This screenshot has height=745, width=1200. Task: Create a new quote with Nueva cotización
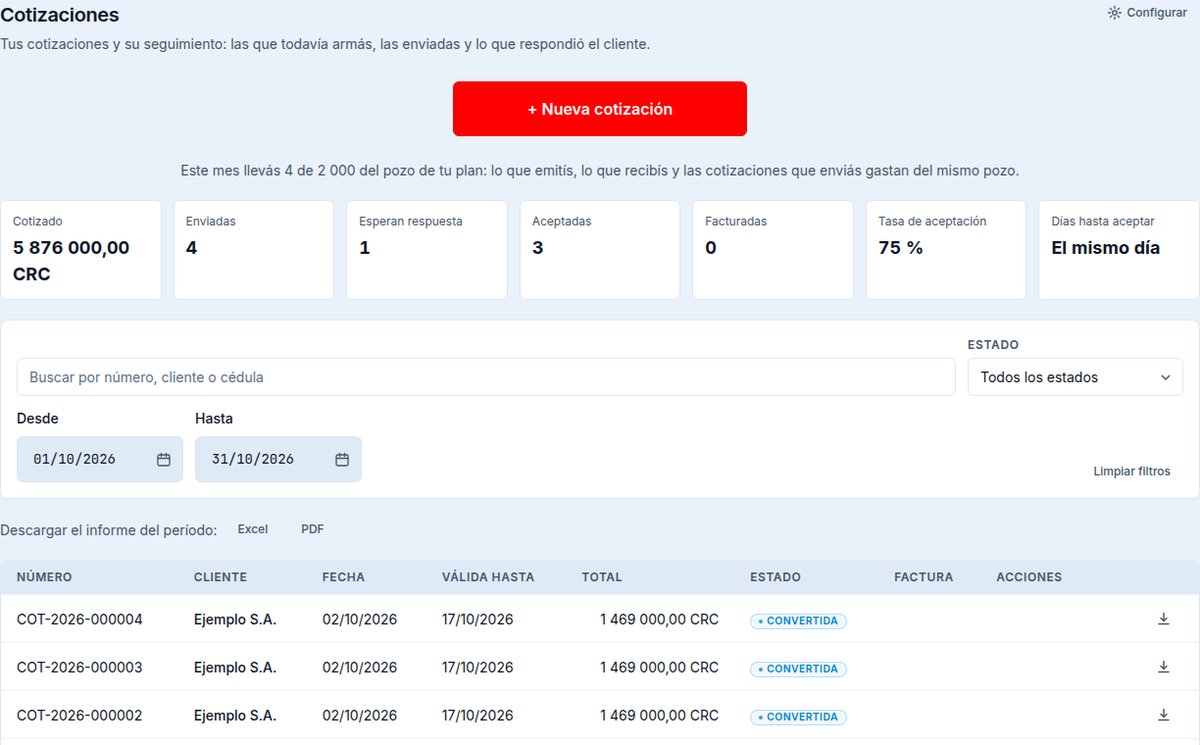[600, 109]
